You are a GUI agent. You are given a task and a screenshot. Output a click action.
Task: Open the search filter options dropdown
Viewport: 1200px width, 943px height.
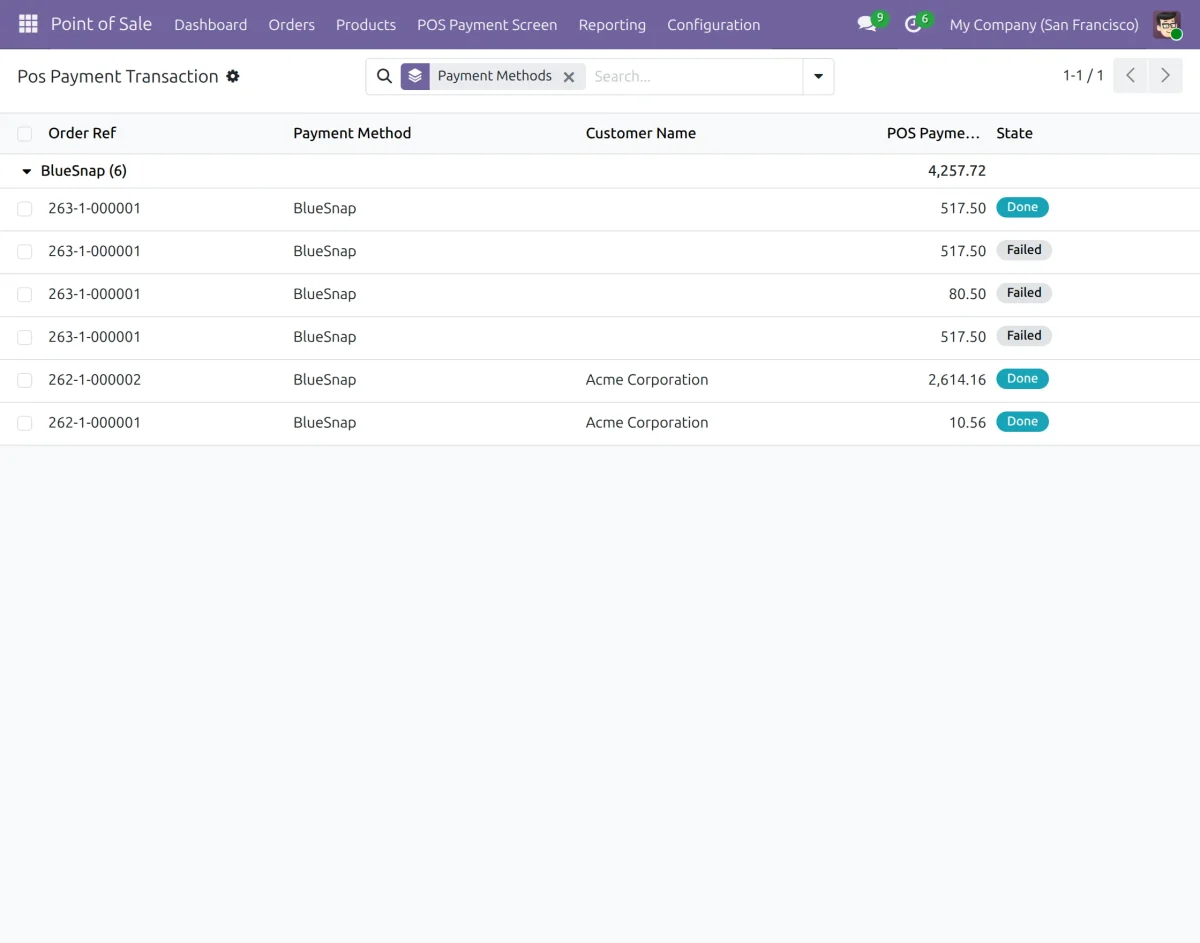818,77
